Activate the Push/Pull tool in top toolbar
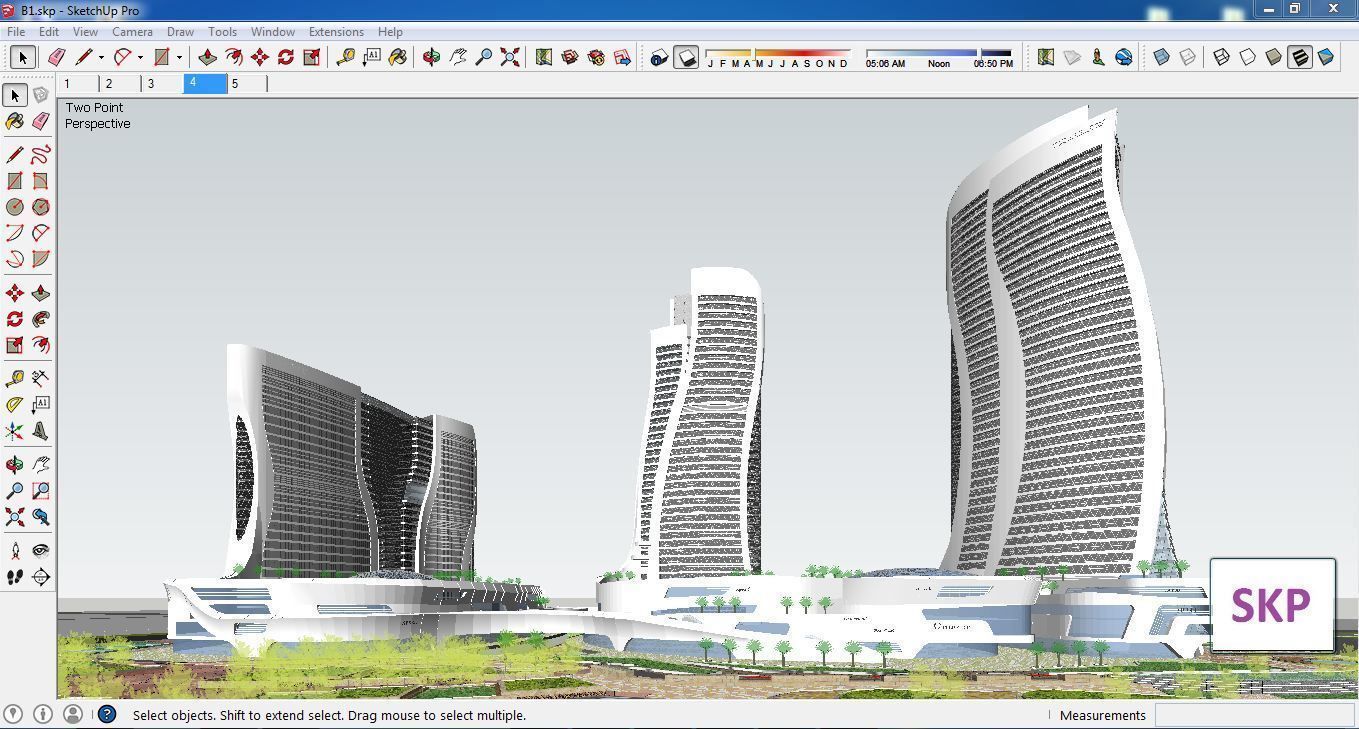The height and width of the screenshot is (729, 1359). pos(208,58)
